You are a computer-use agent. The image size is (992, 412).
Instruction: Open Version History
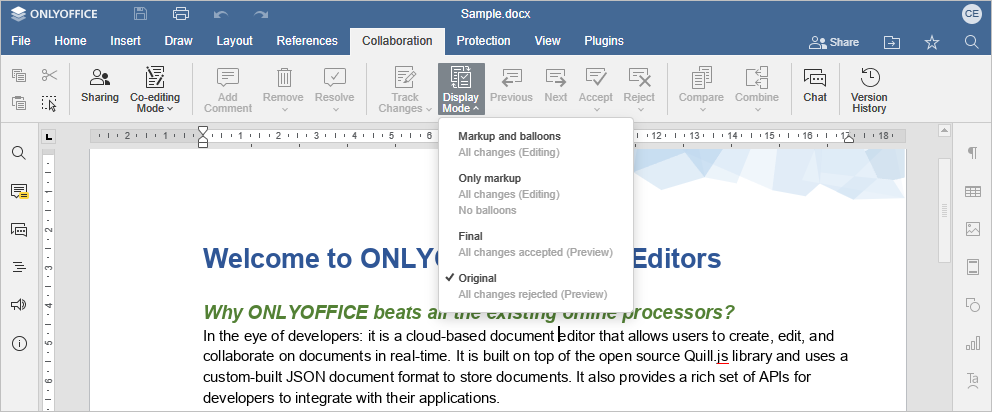coord(869,90)
